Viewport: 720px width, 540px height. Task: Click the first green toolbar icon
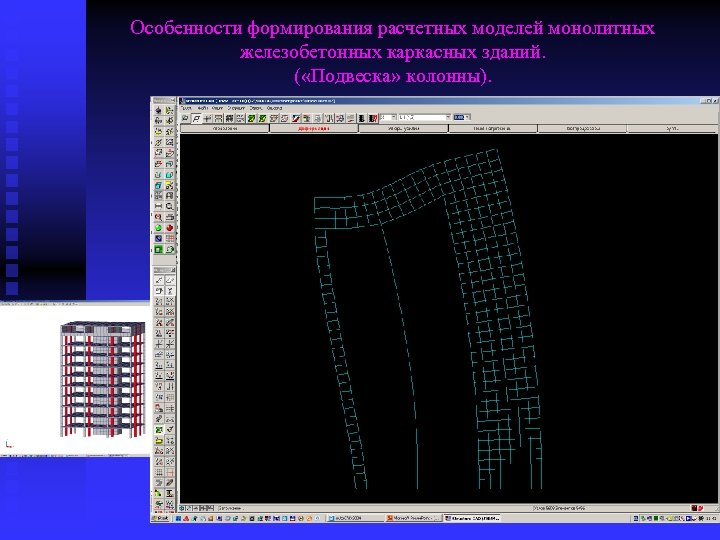click(x=251, y=118)
